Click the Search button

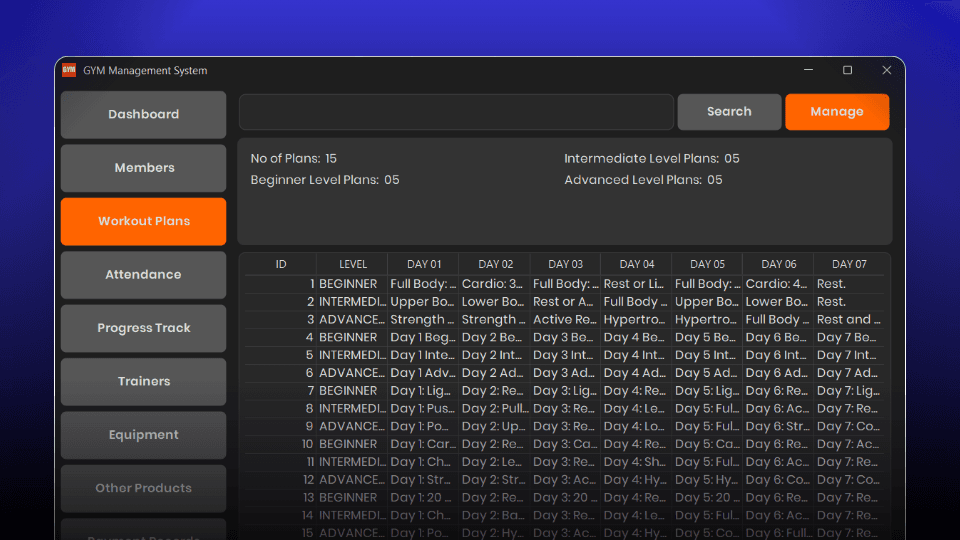729,111
